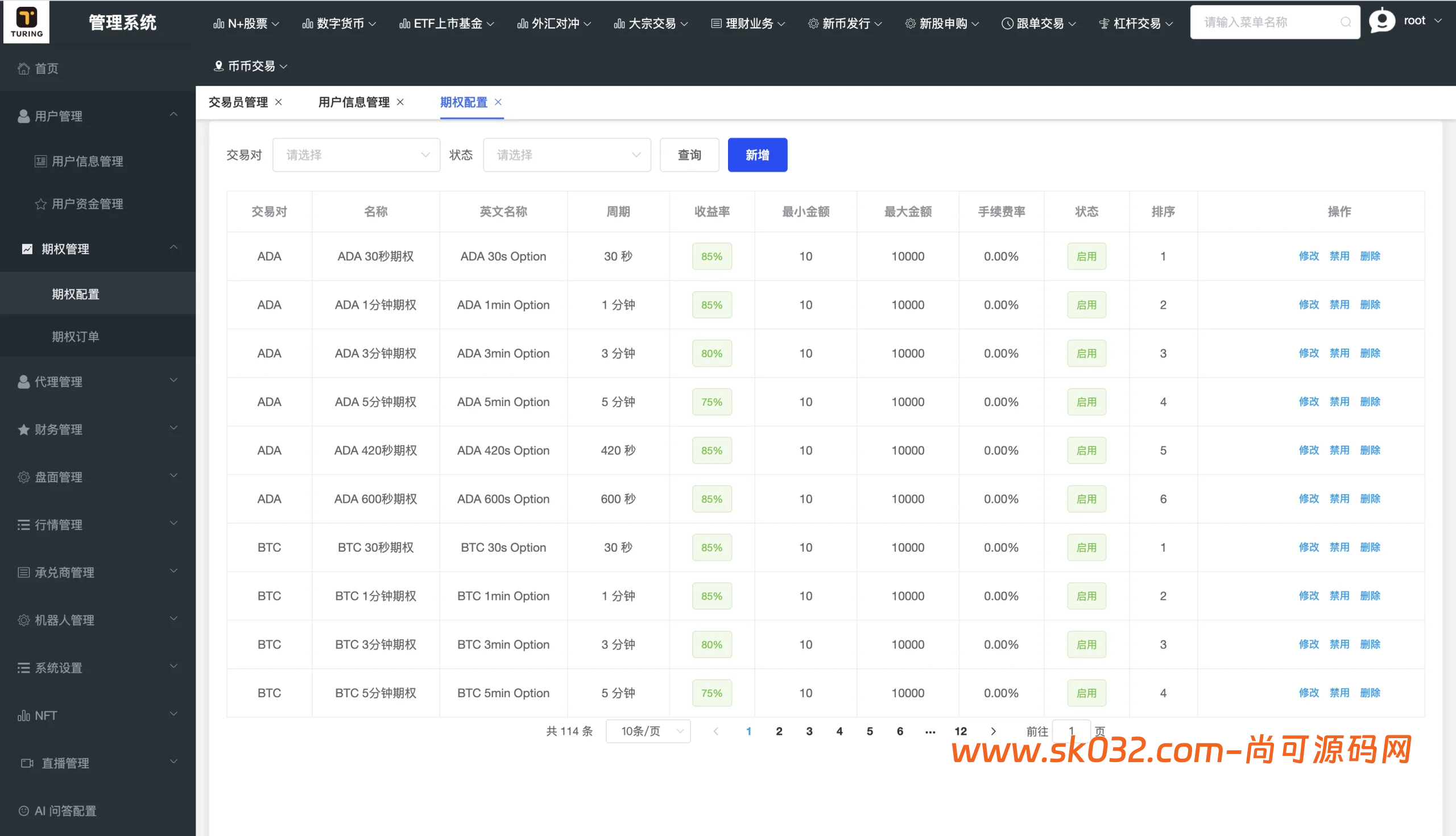Image resolution: width=1456 pixels, height=836 pixels.
Task: Click 修改 link for ADA 1分钟期权
Action: [1309, 304]
